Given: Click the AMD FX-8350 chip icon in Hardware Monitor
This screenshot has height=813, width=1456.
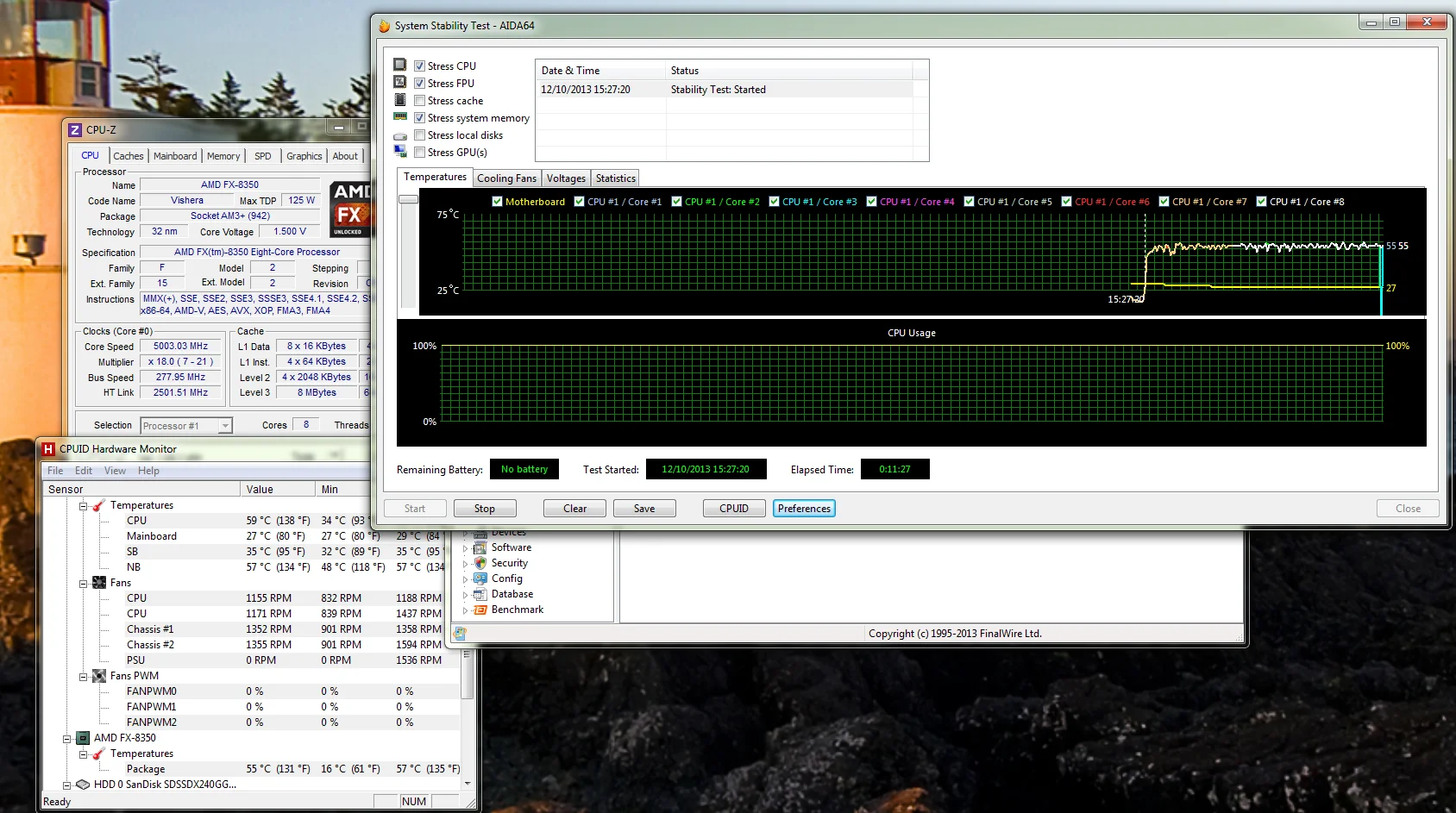Looking at the screenshot, I should pyautogui.click(x=83, y=738).
